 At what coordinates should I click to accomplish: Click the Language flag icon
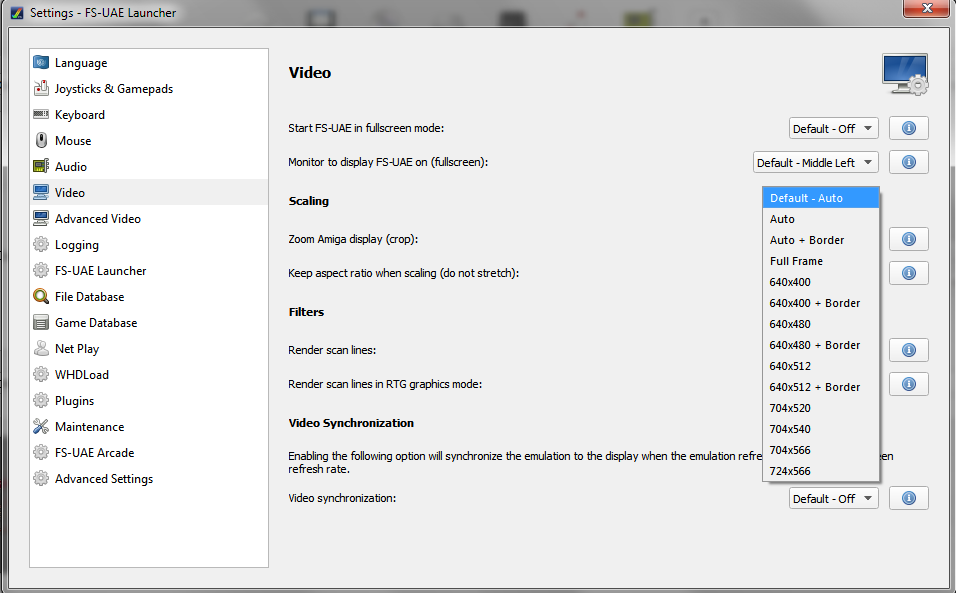[41, 63]
